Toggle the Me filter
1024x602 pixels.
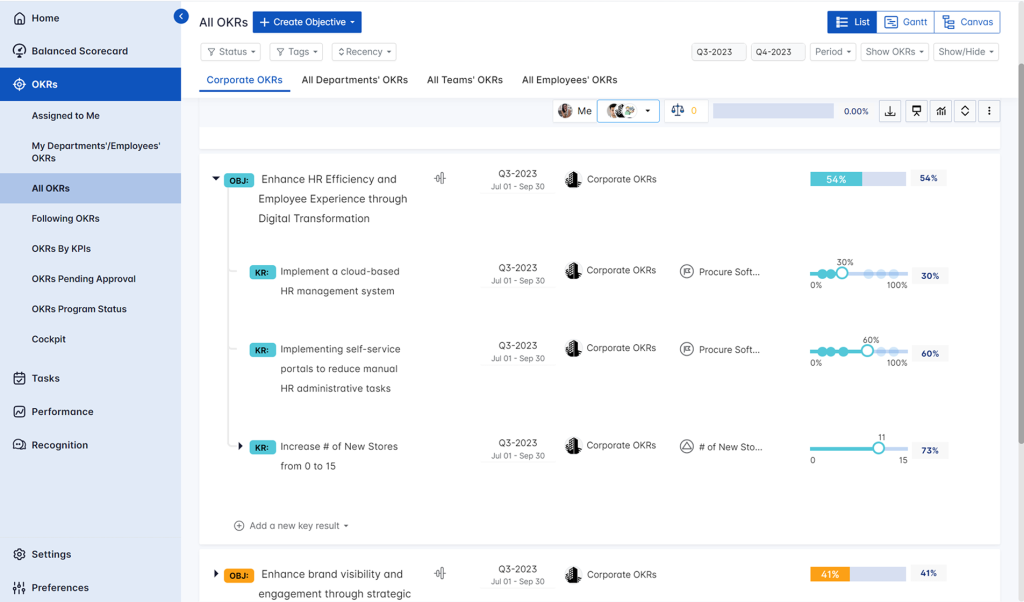575,111
